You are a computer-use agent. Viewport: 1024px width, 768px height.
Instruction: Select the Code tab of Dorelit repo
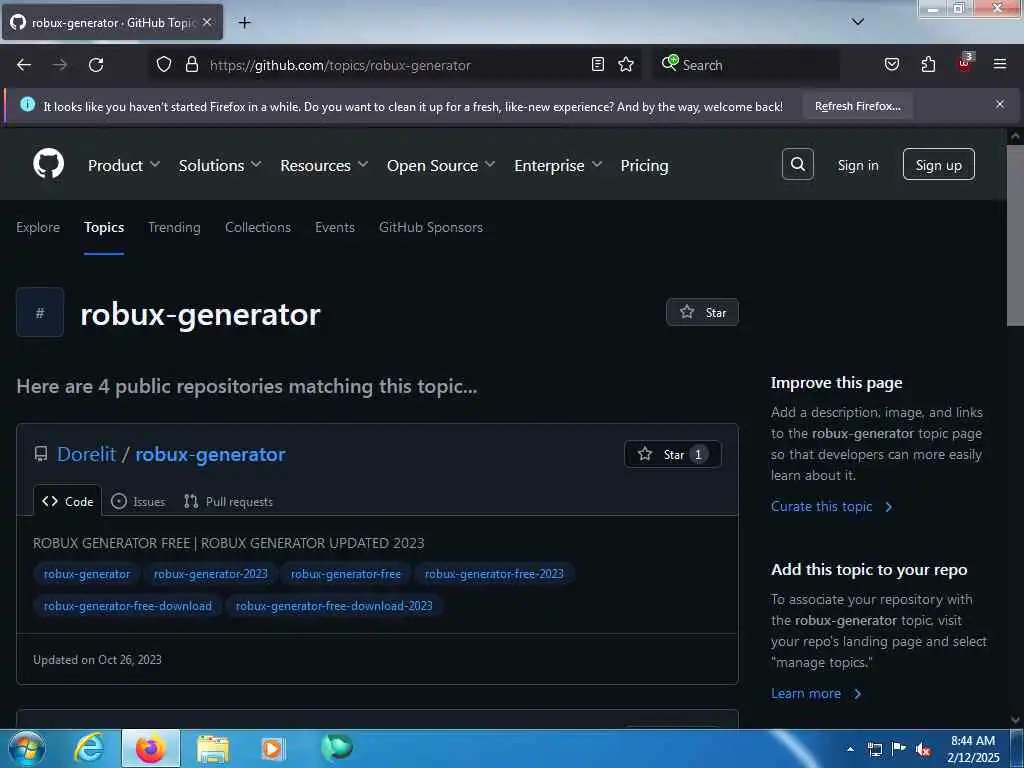[67, 501]
